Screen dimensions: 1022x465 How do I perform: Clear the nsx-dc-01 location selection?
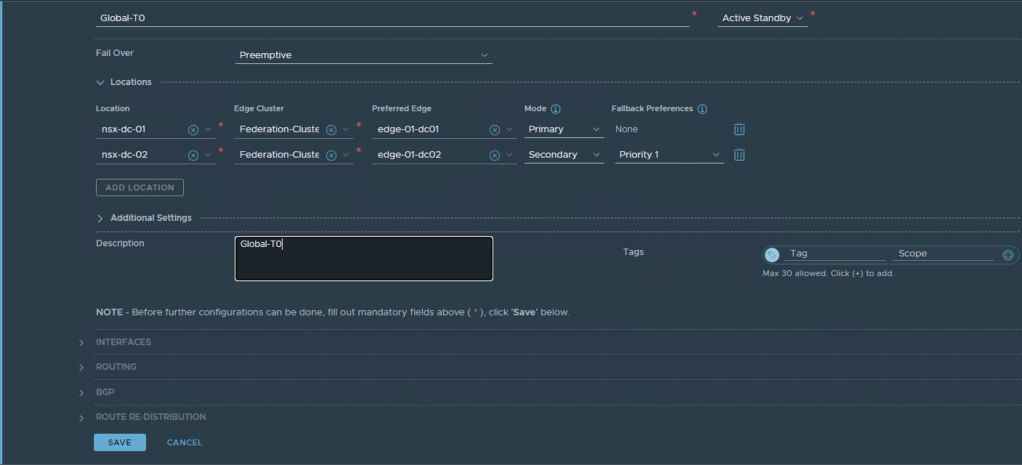tap(193, 129)
